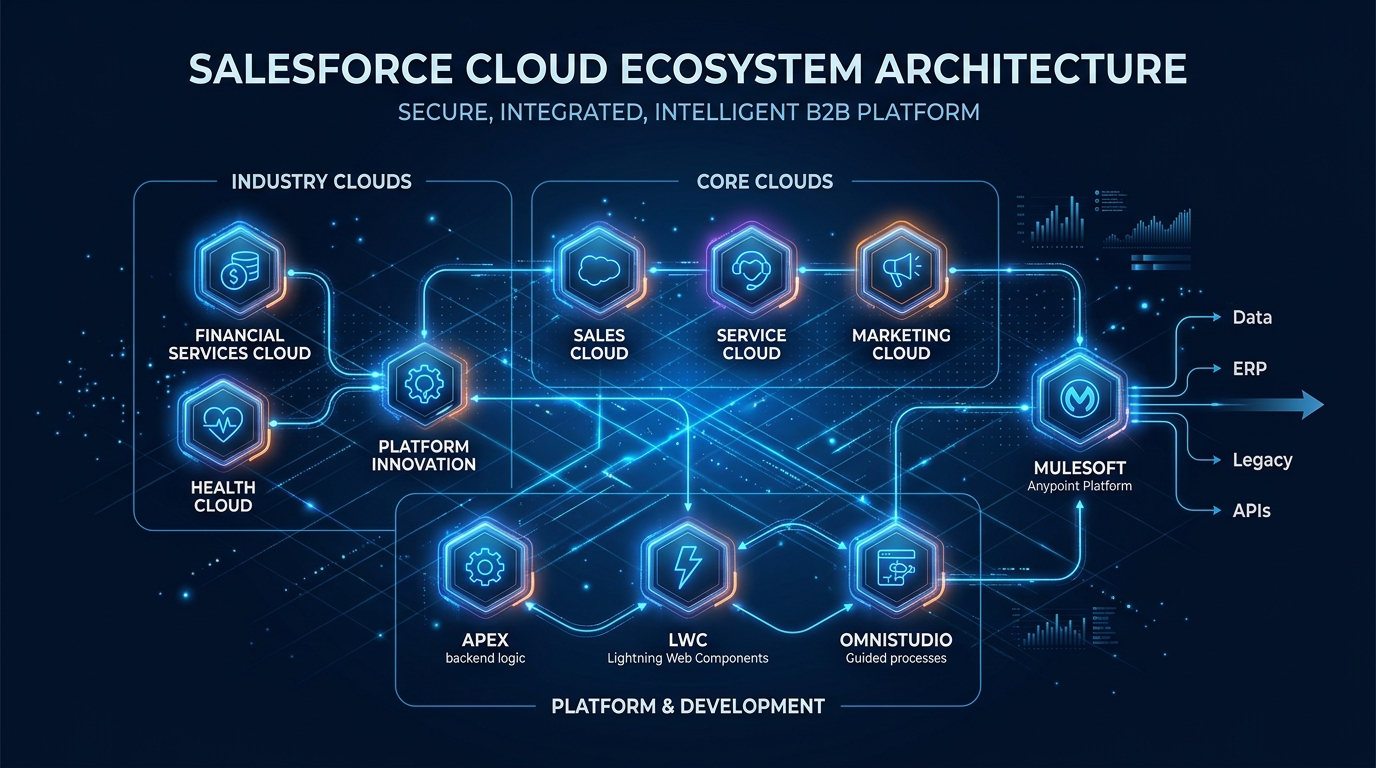Click the Service Cloud headset icon
The image size is (1376, 768).
point(752,270)
